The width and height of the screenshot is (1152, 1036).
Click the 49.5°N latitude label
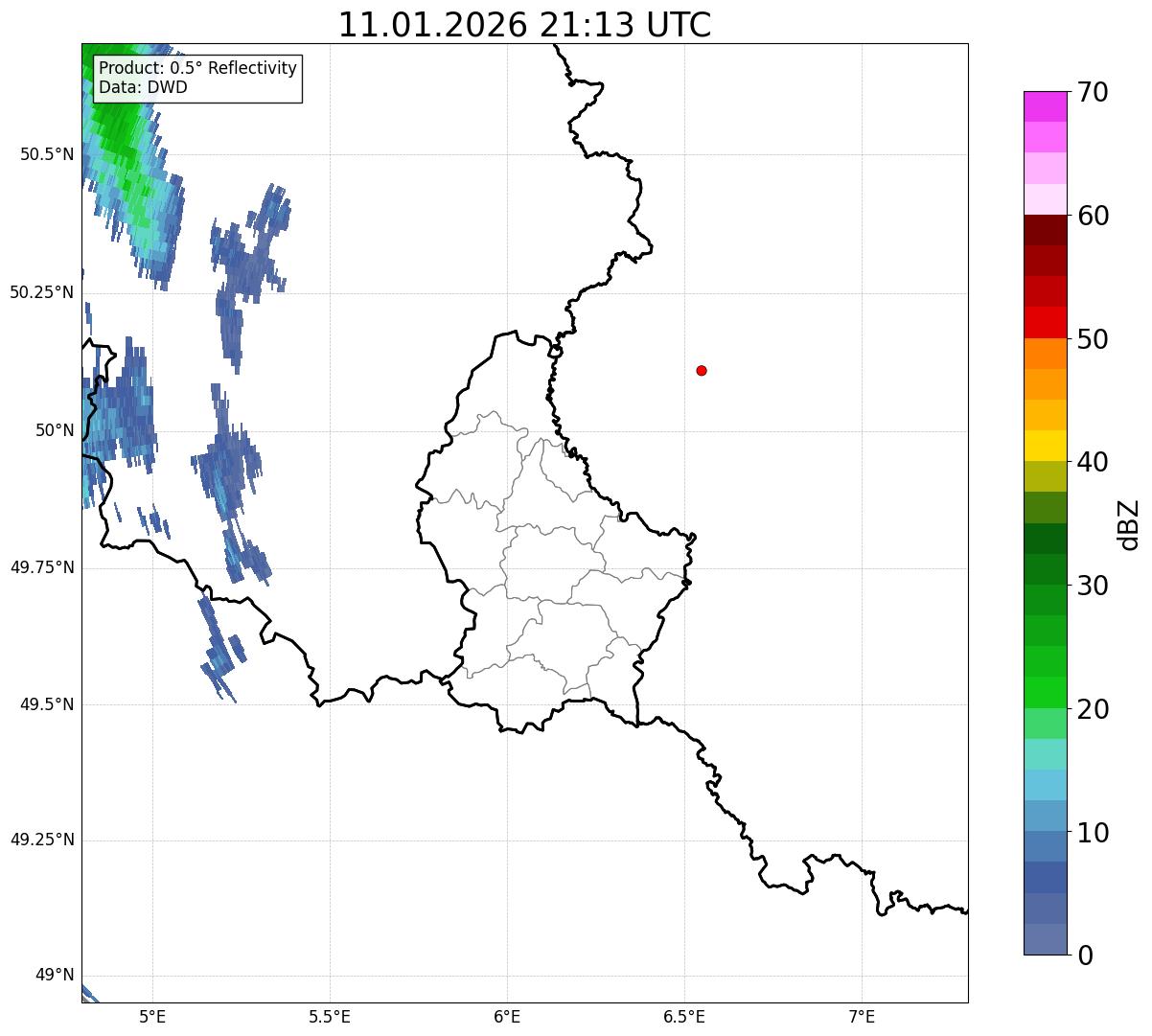click(x=47, y=704)
